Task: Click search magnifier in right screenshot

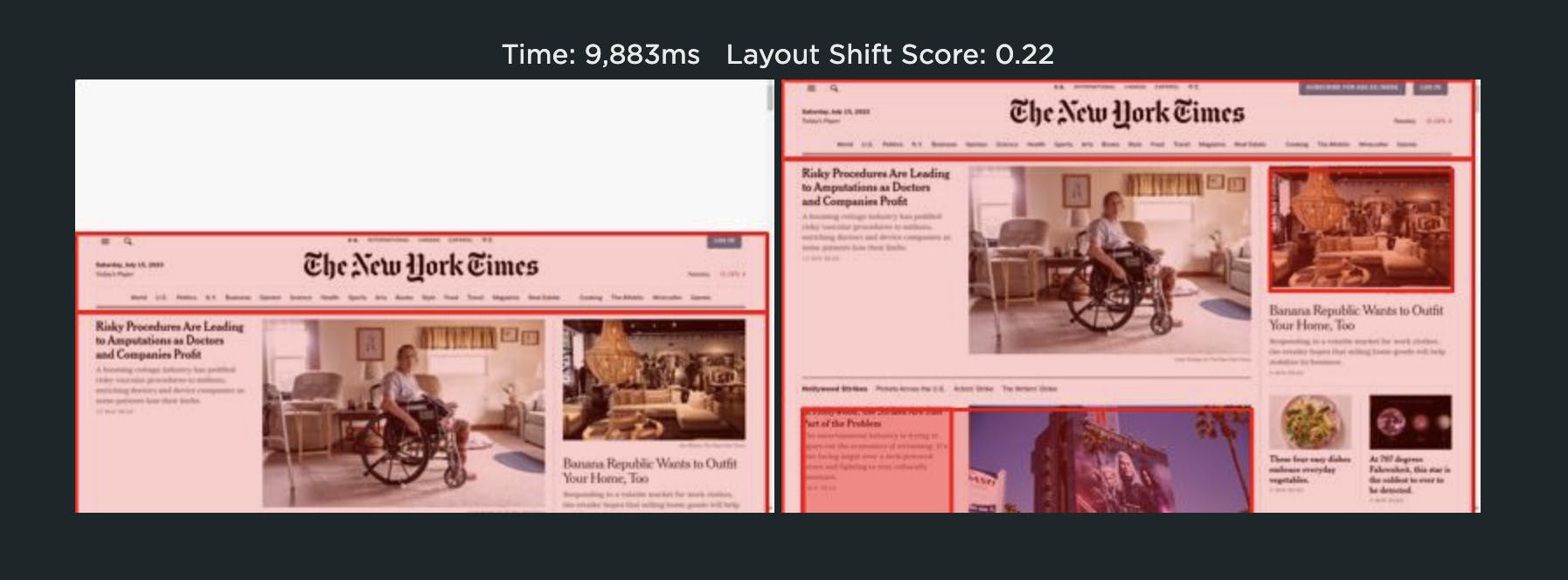Action: 834,88
